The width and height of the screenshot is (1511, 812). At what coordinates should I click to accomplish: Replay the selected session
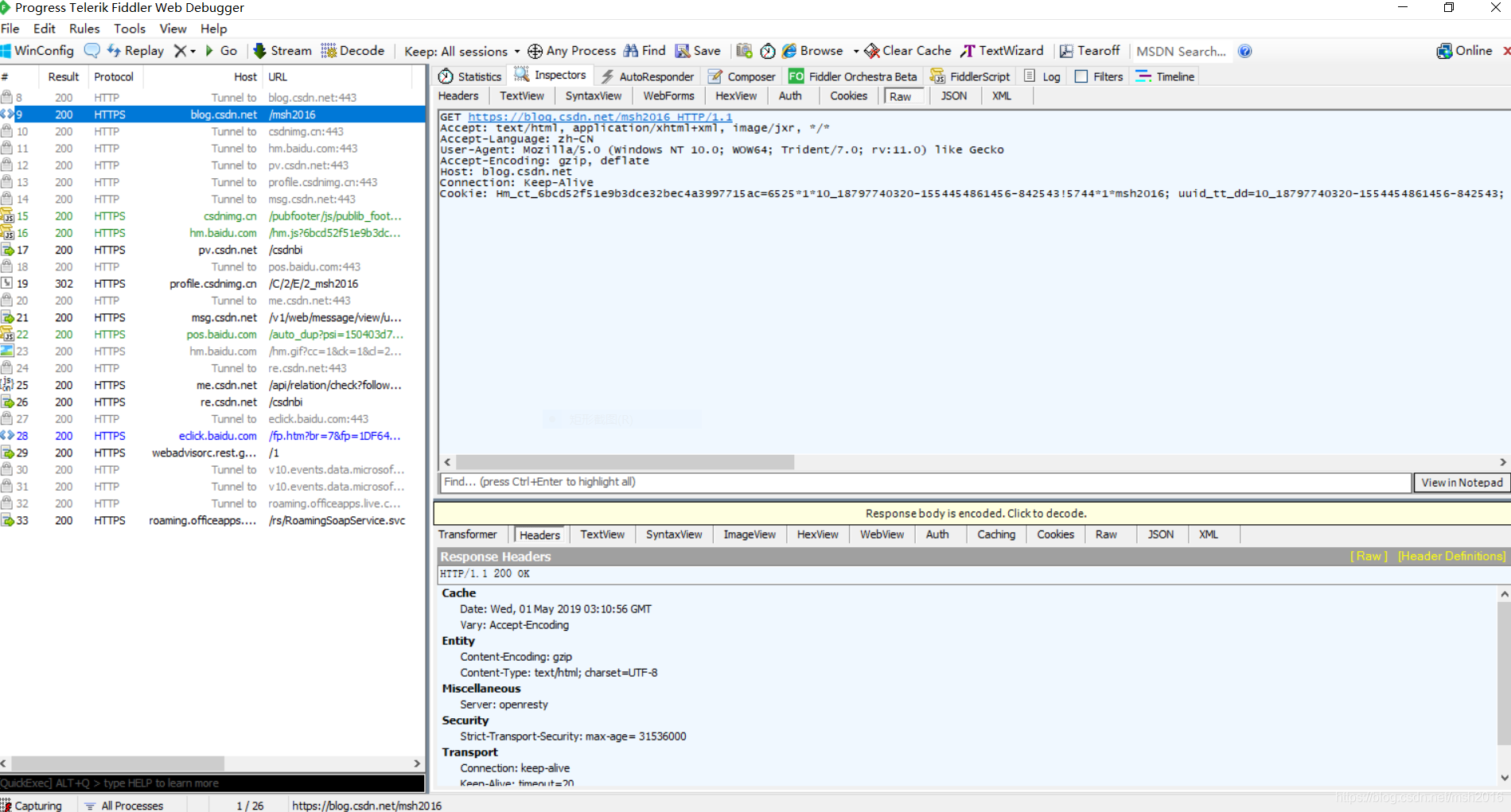135,51
